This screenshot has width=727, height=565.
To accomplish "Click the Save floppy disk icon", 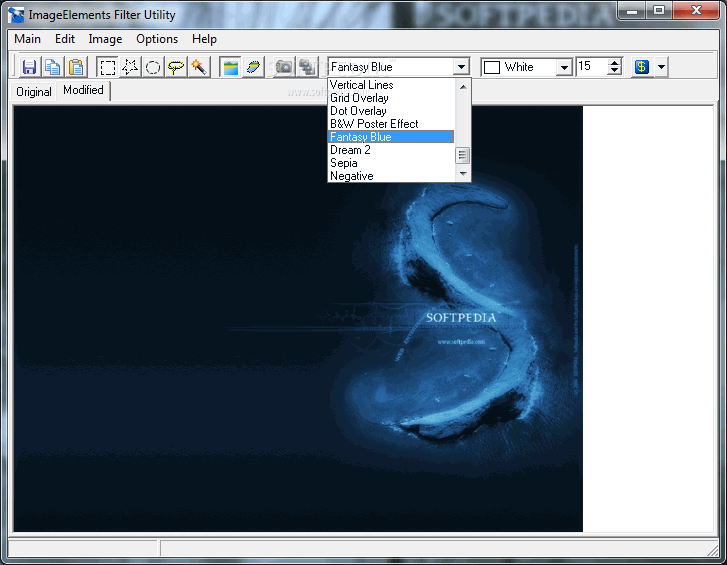I will tap(29, 67).
